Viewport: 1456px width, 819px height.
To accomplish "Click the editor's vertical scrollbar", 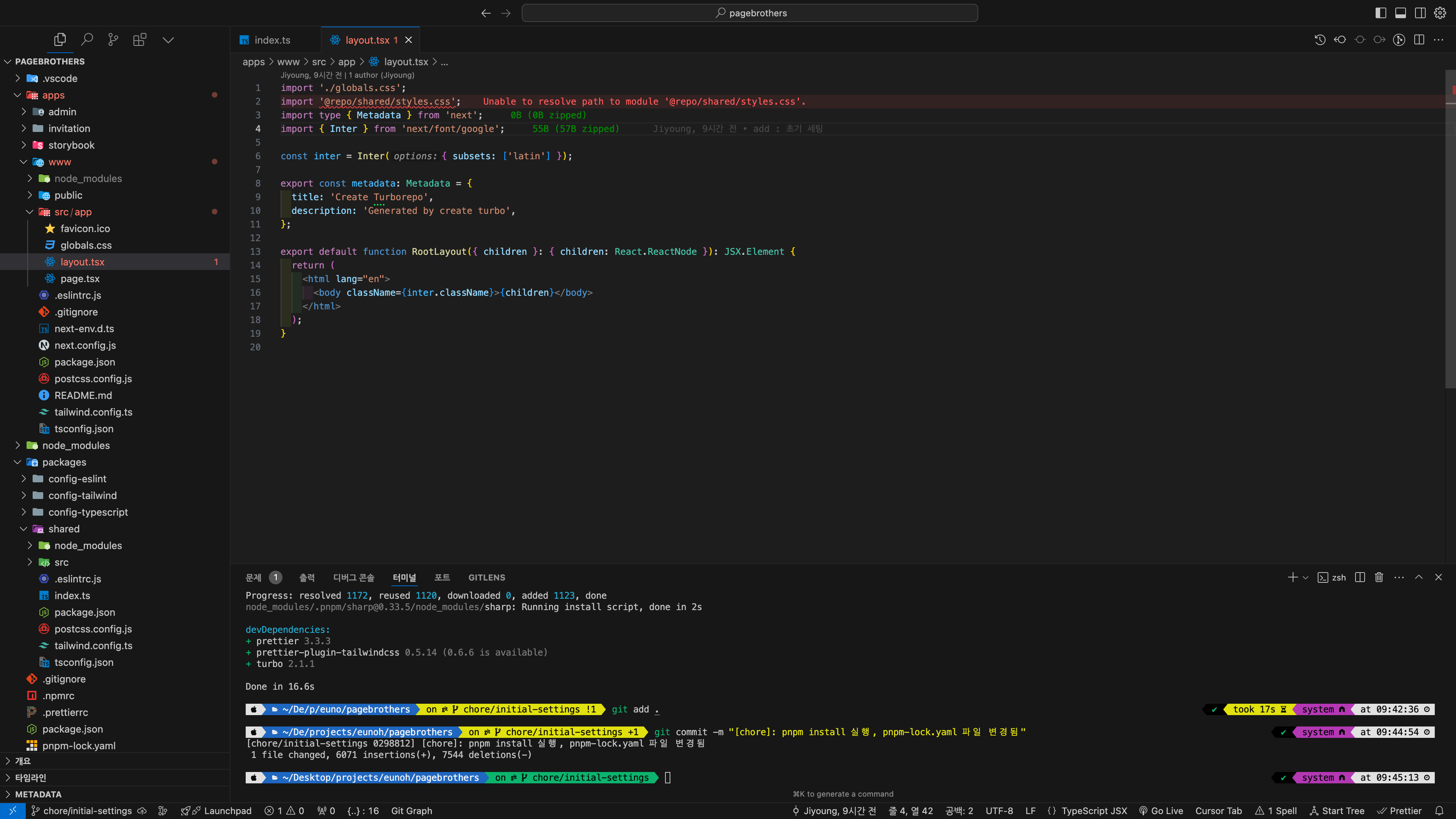I will coord(1450,226).
